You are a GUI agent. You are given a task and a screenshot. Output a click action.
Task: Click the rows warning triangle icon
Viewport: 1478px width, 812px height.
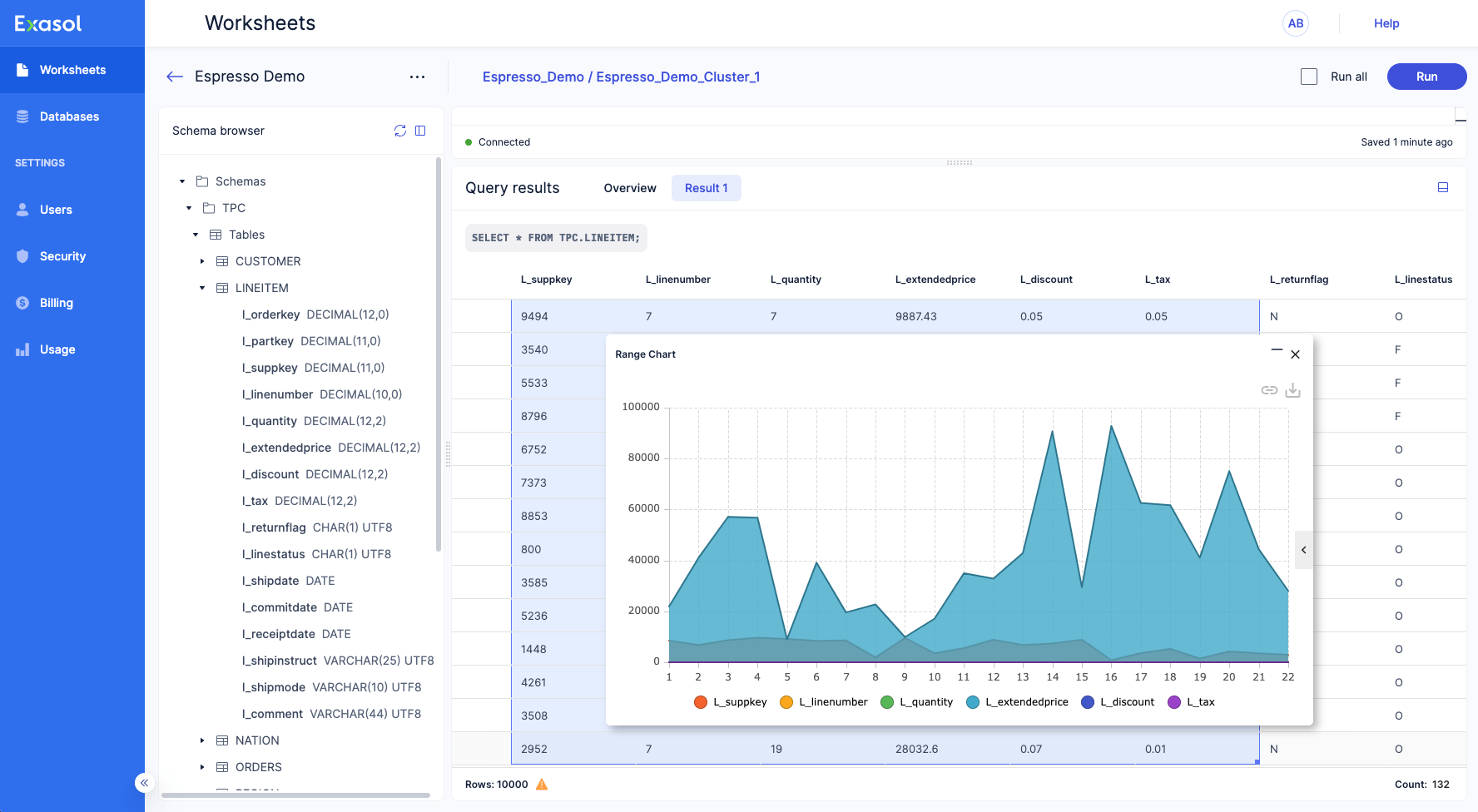tap(542, 785)
